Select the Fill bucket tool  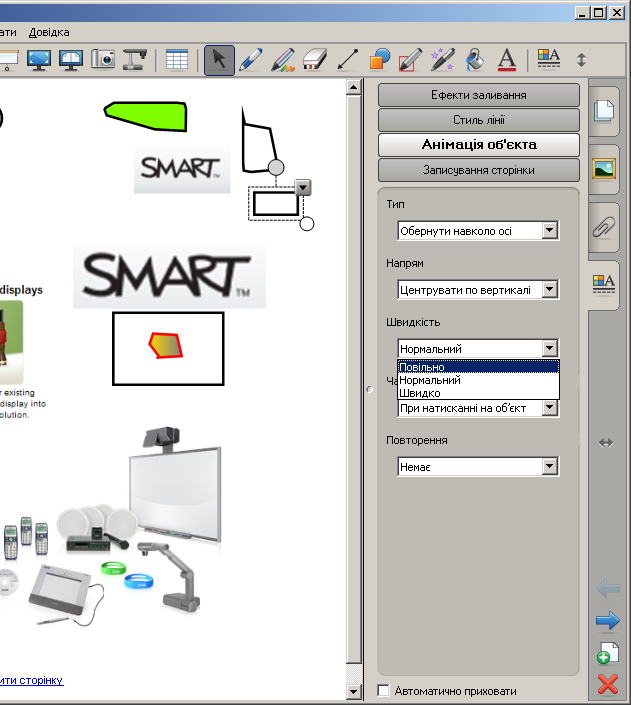[474, 60]
